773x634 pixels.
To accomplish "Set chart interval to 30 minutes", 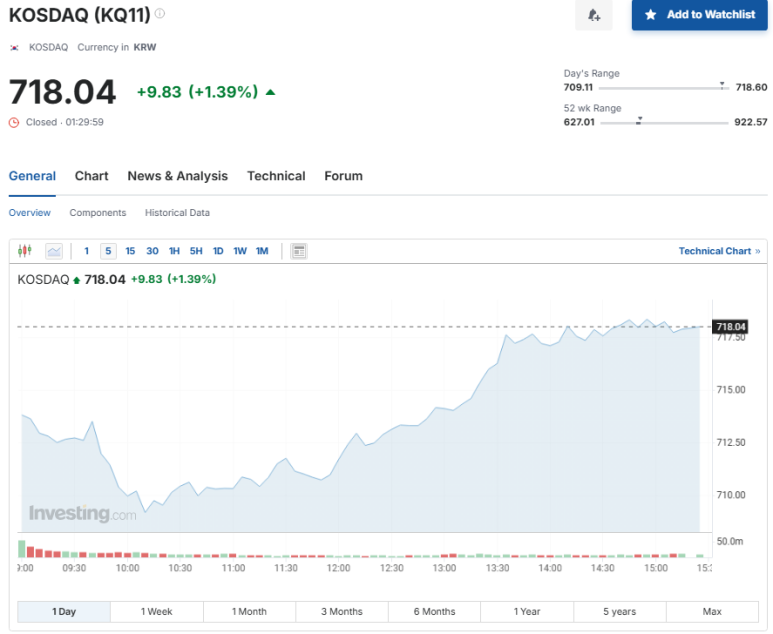I will tap(152, 251).
